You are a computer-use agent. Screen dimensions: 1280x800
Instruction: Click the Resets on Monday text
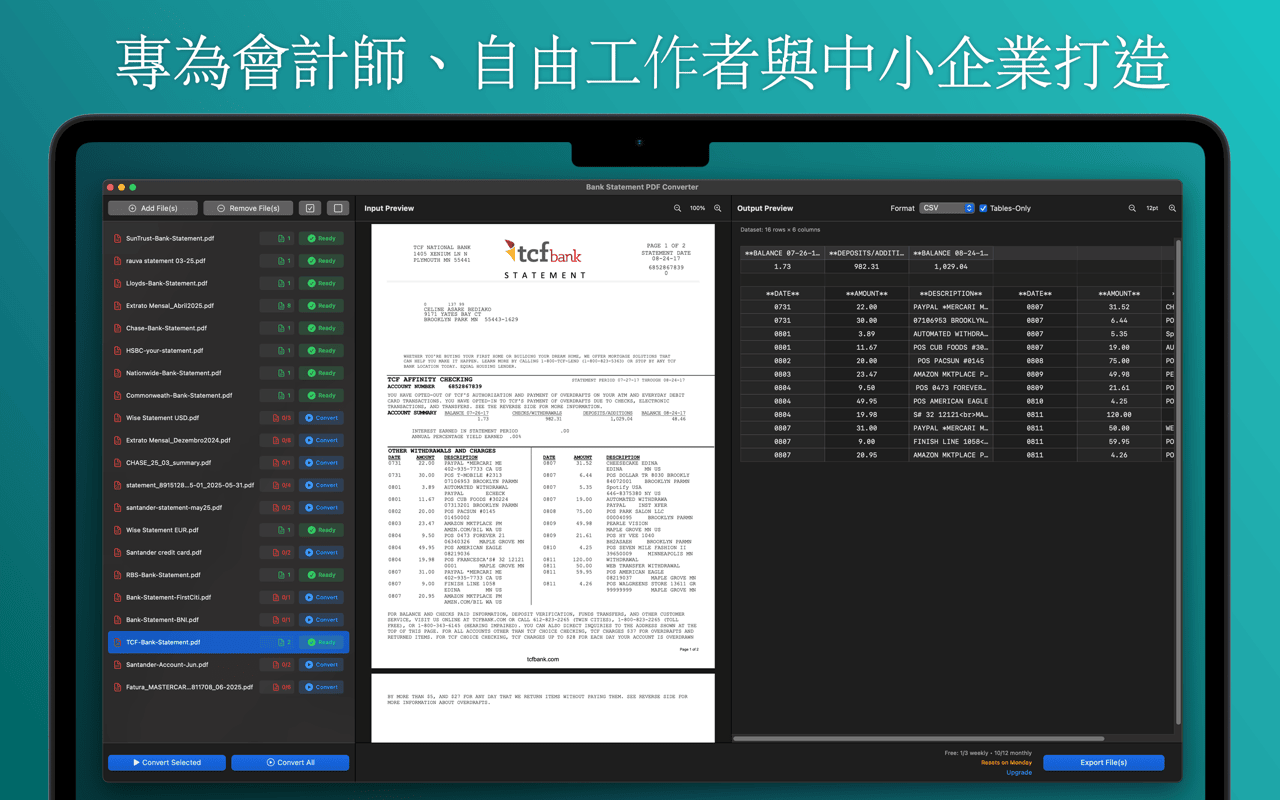point(1006,763)
